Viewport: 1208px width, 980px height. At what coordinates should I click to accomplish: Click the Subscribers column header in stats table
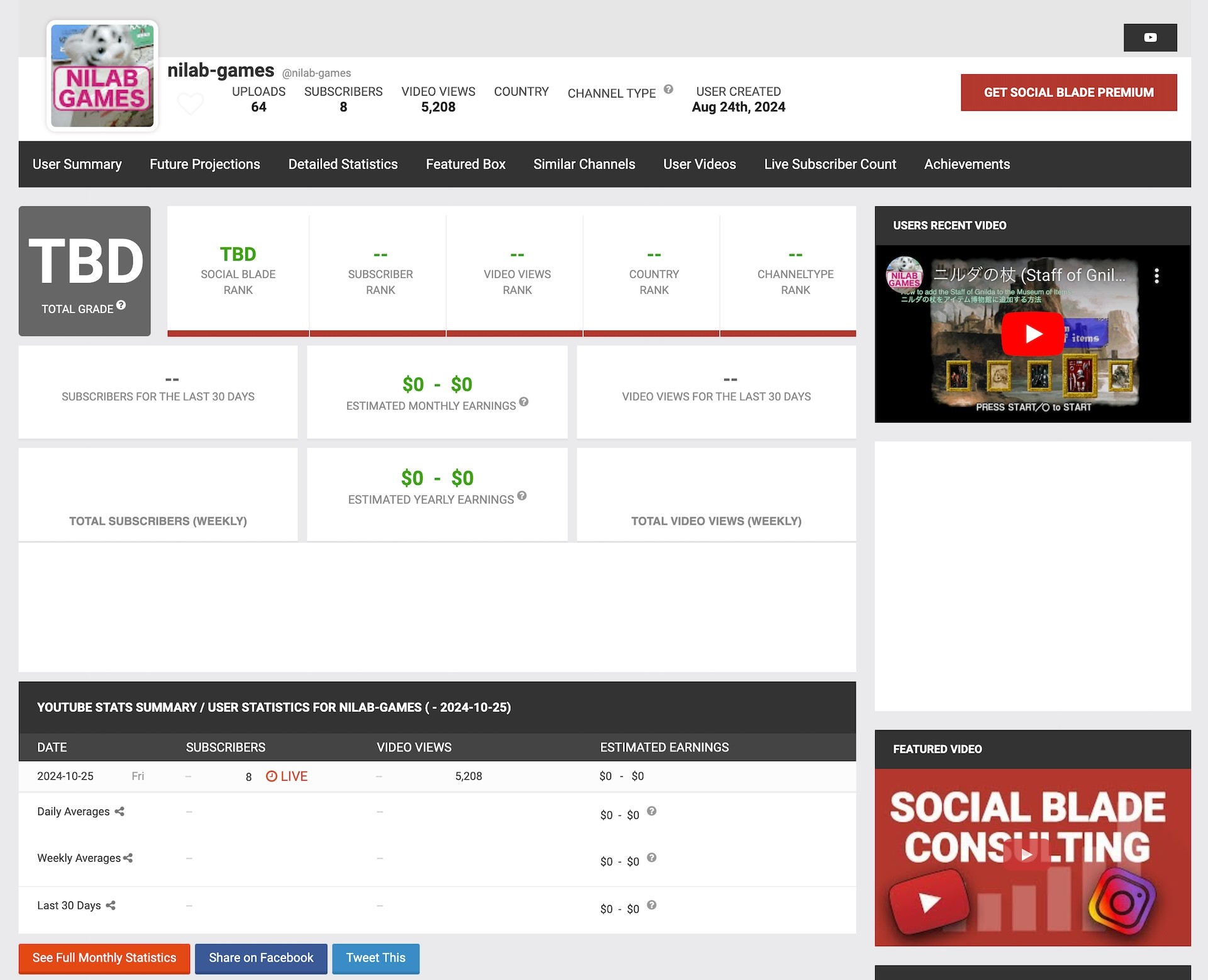226,747
